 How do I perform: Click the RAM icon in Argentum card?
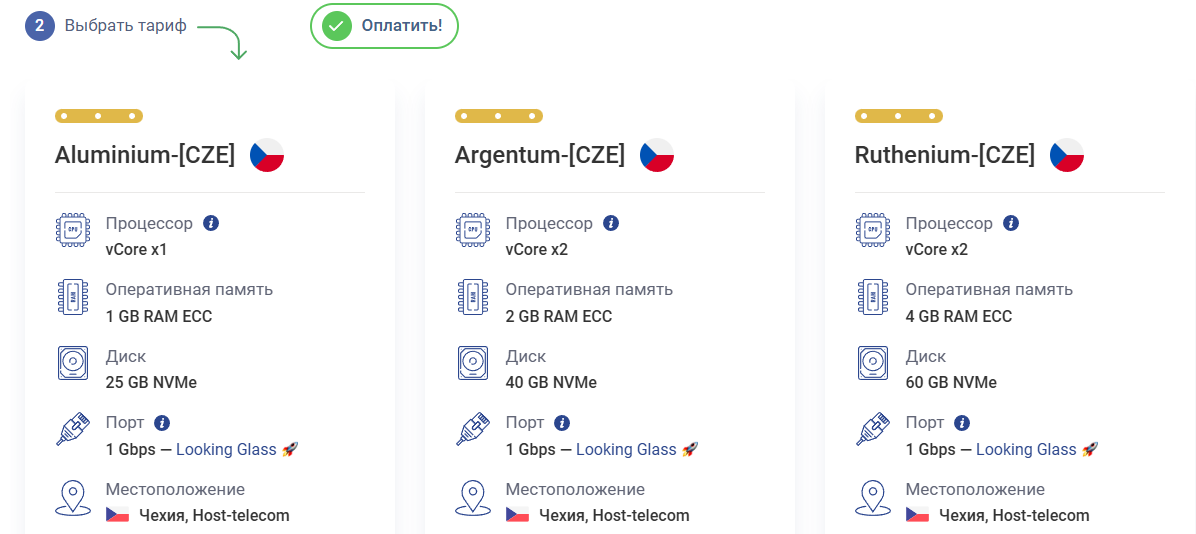(473, 297)
